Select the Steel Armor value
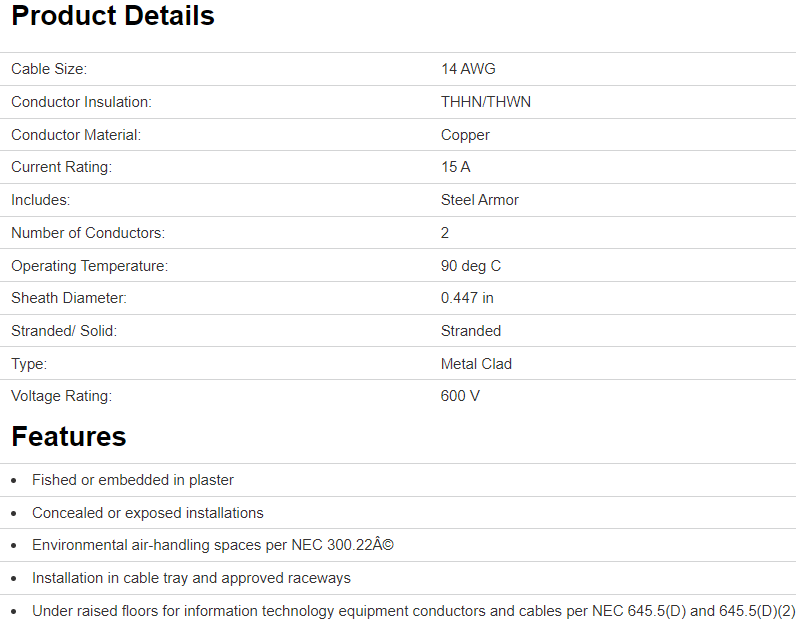The image size is (796, 640). coord(480,200)
